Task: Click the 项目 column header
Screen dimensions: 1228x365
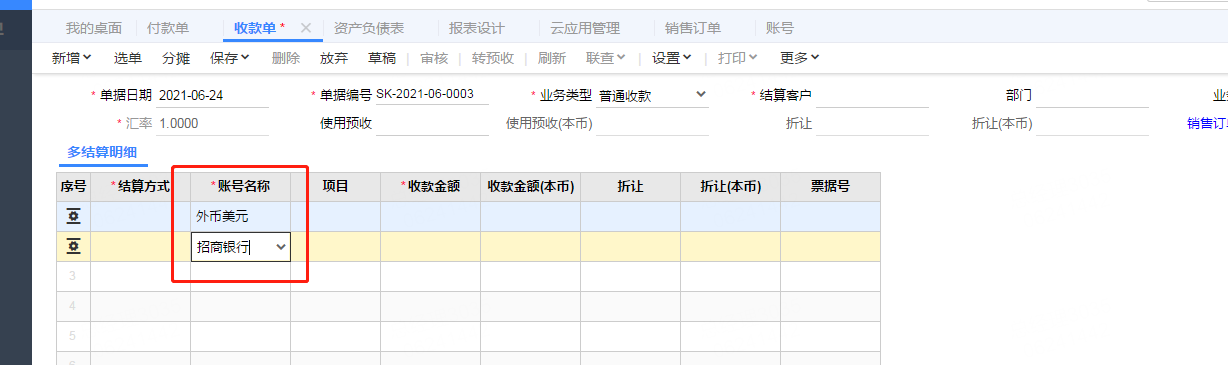Action: 336,187
